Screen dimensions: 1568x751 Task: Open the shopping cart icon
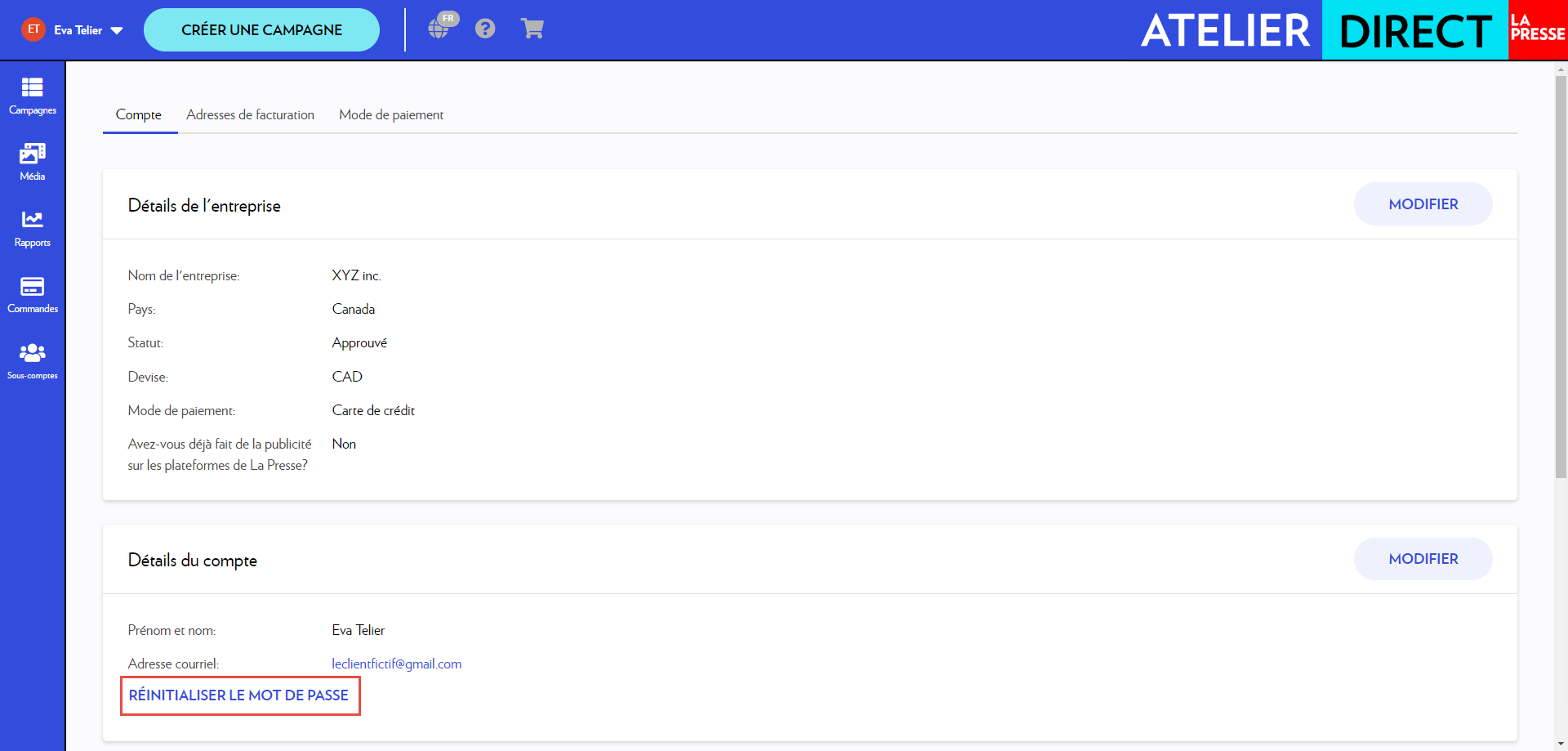click(532, 29)
